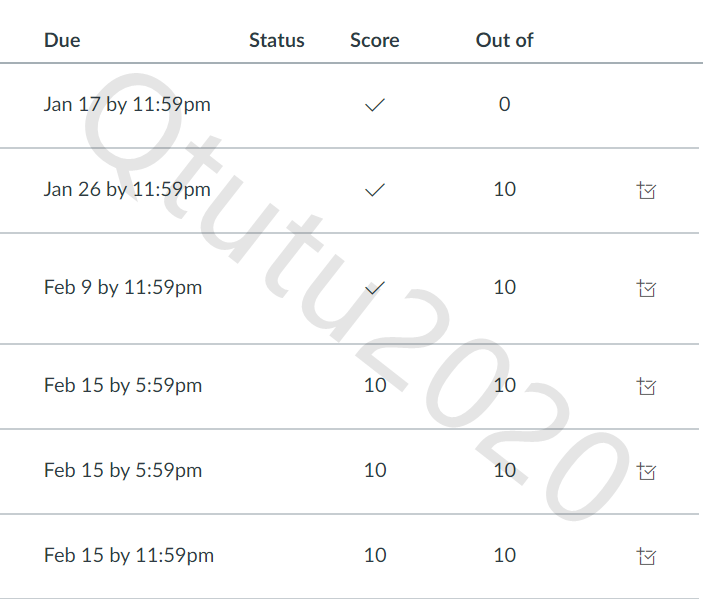Open scoring details for lower Feb 15 5:59pm row
Viewport: 703px width, 599px height.
tap(646, 471)
